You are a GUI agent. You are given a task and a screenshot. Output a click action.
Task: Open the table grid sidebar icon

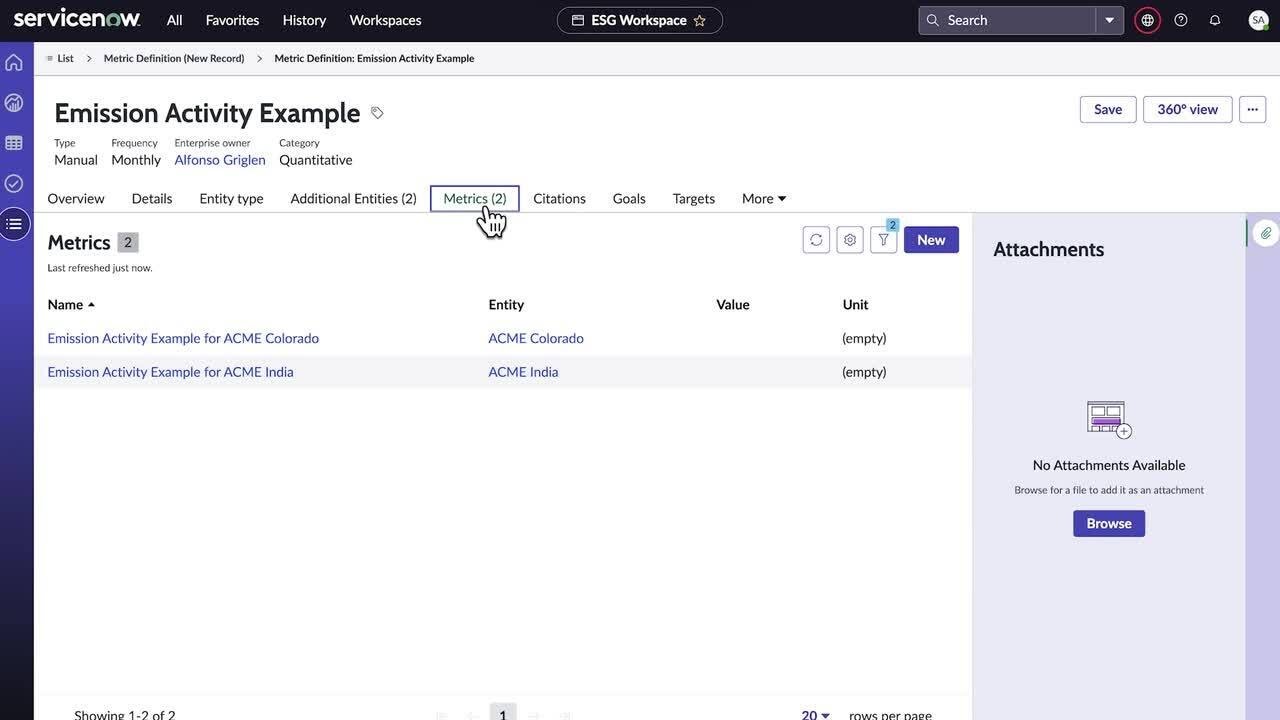[x=14, y=143]
